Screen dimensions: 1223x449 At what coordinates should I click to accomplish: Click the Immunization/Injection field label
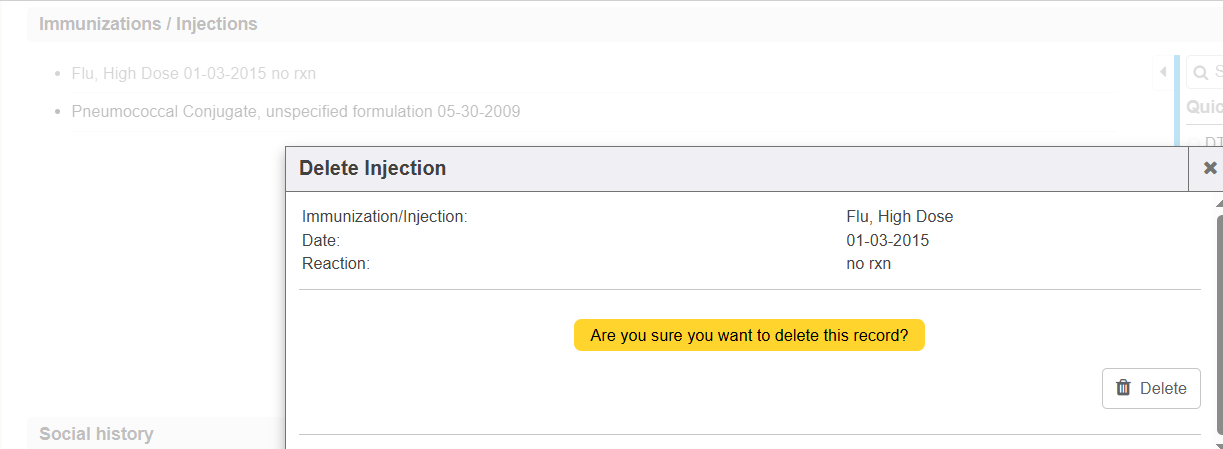[385, 216]
